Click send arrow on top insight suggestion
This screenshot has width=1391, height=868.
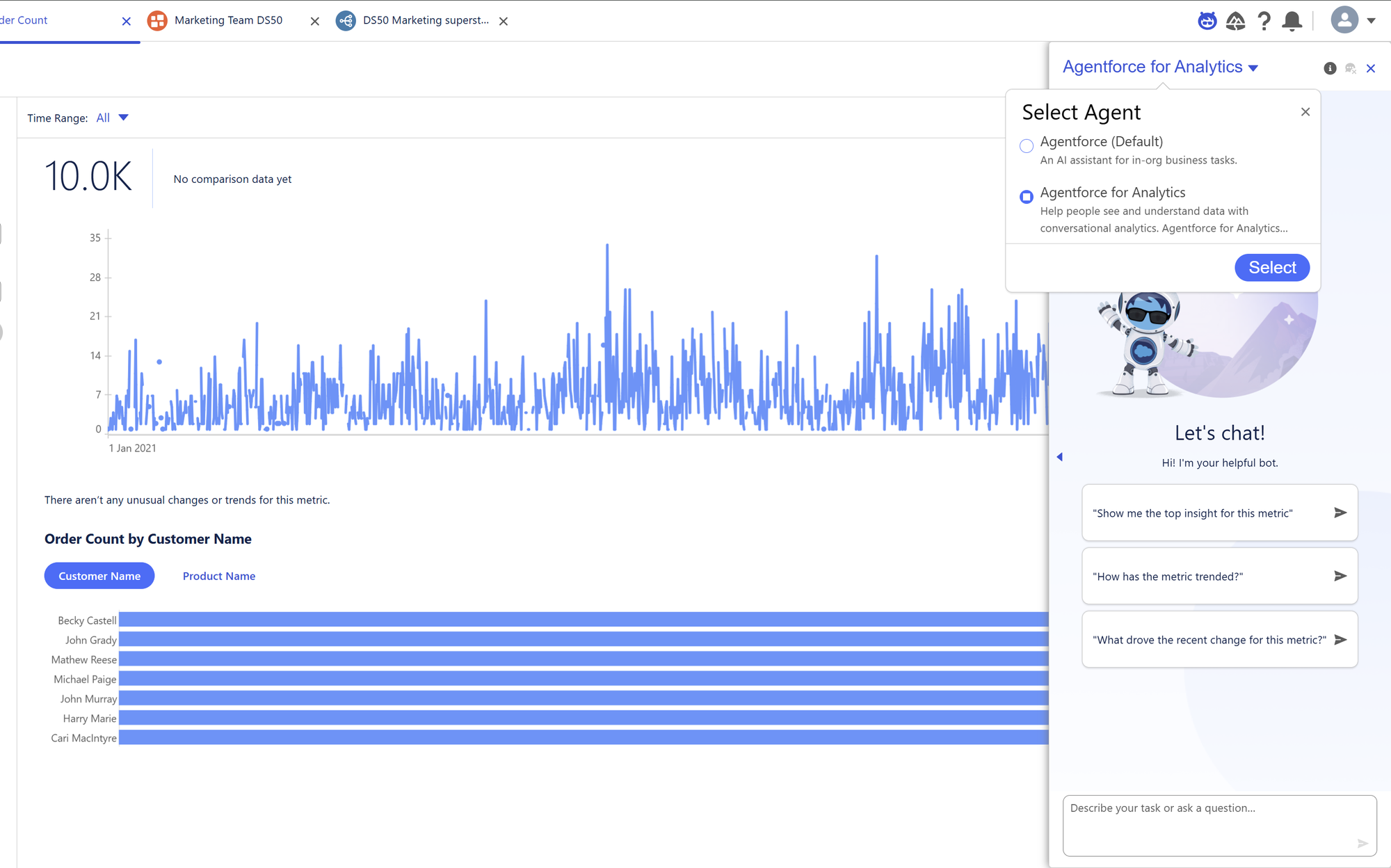pyautogui.click(x=1340, y=513)
